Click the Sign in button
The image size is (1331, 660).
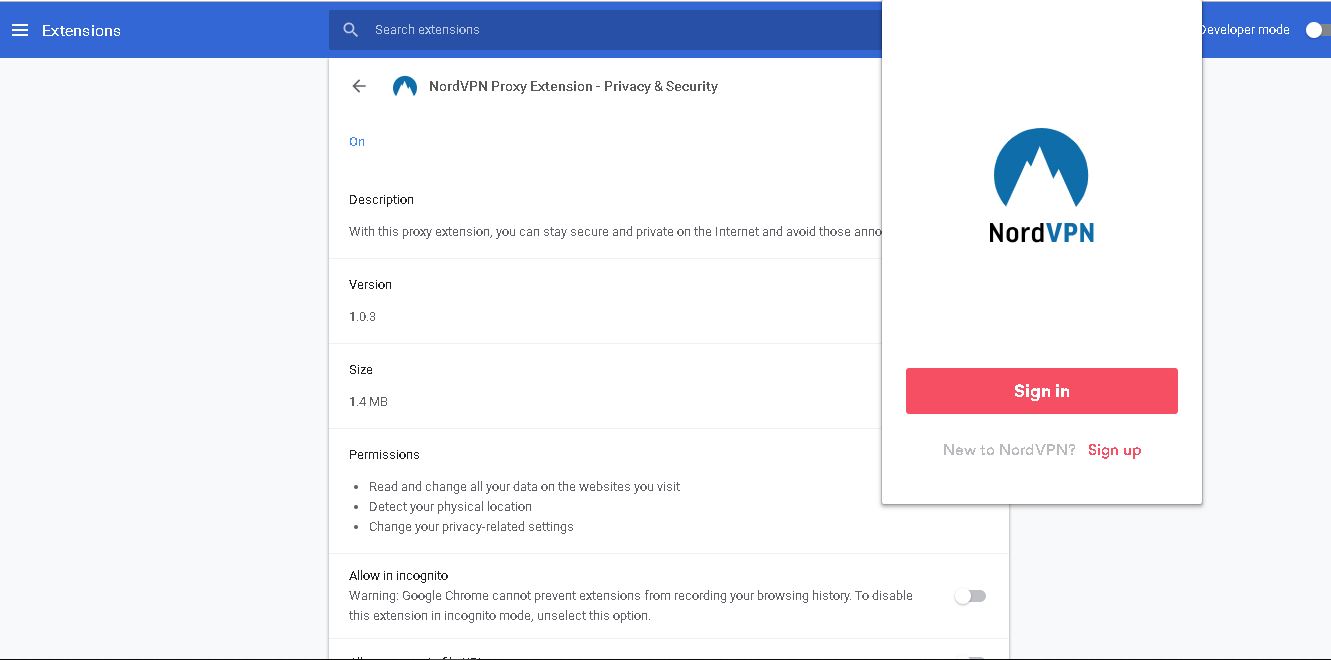click(1042, 391)
